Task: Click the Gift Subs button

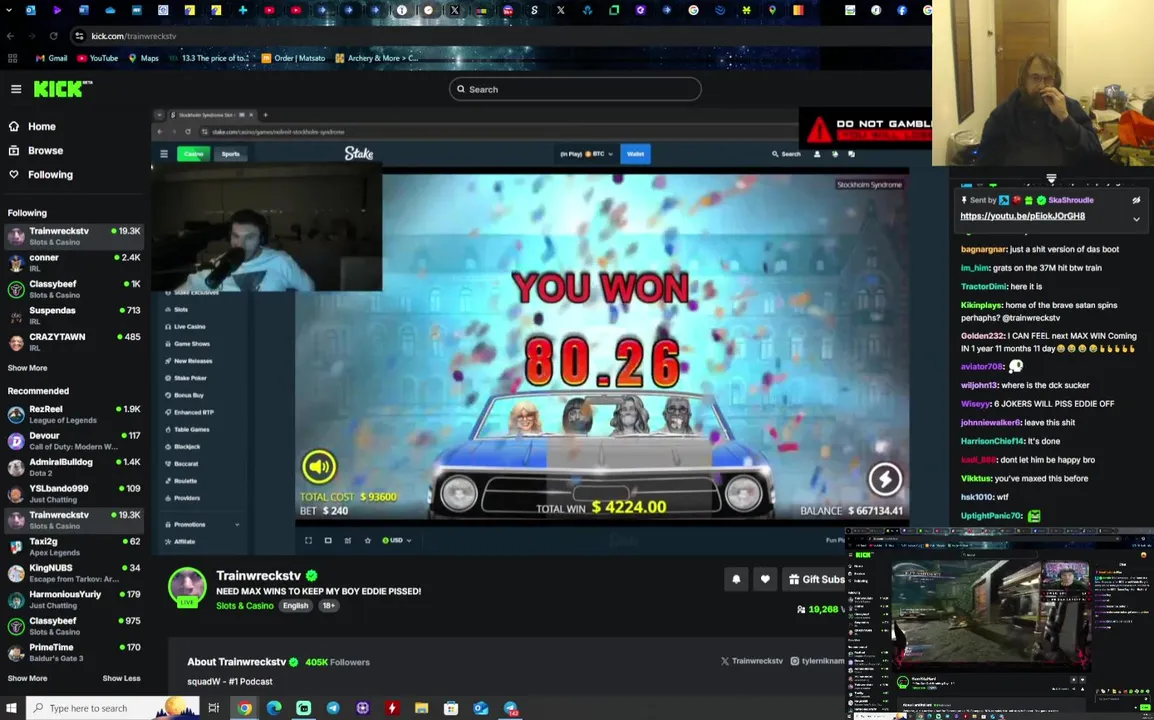Action: (x=816, y=579)
